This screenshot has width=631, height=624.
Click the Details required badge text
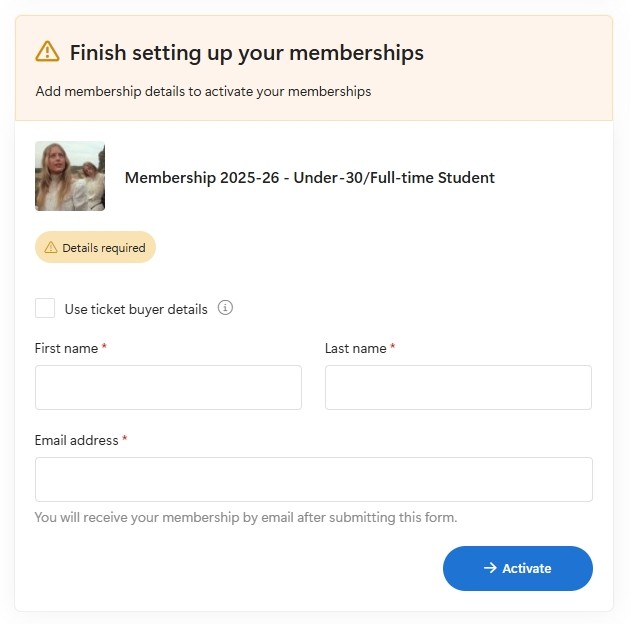click(103, 248)
